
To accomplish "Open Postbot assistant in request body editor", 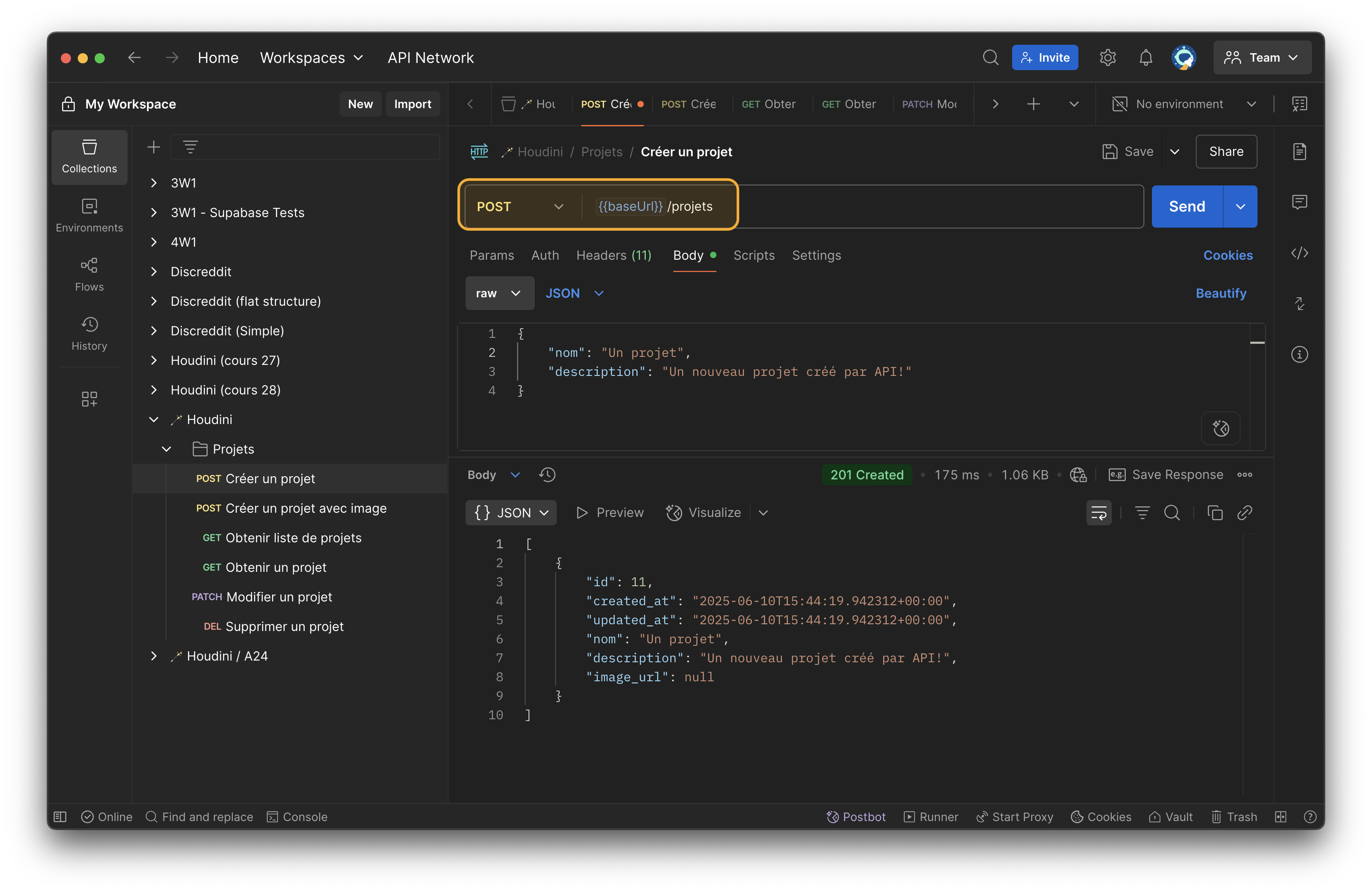I will 1220,428.
